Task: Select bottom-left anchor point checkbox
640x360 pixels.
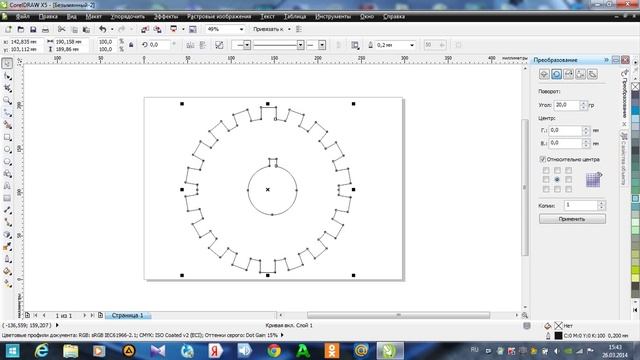Action: click(546, 189)
